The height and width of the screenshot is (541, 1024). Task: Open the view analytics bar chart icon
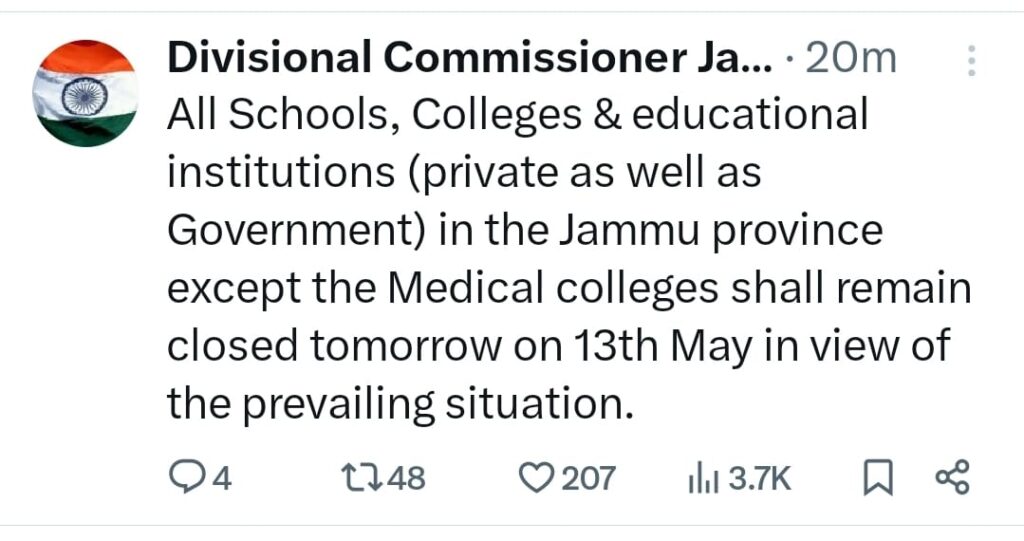pos(704,479)
